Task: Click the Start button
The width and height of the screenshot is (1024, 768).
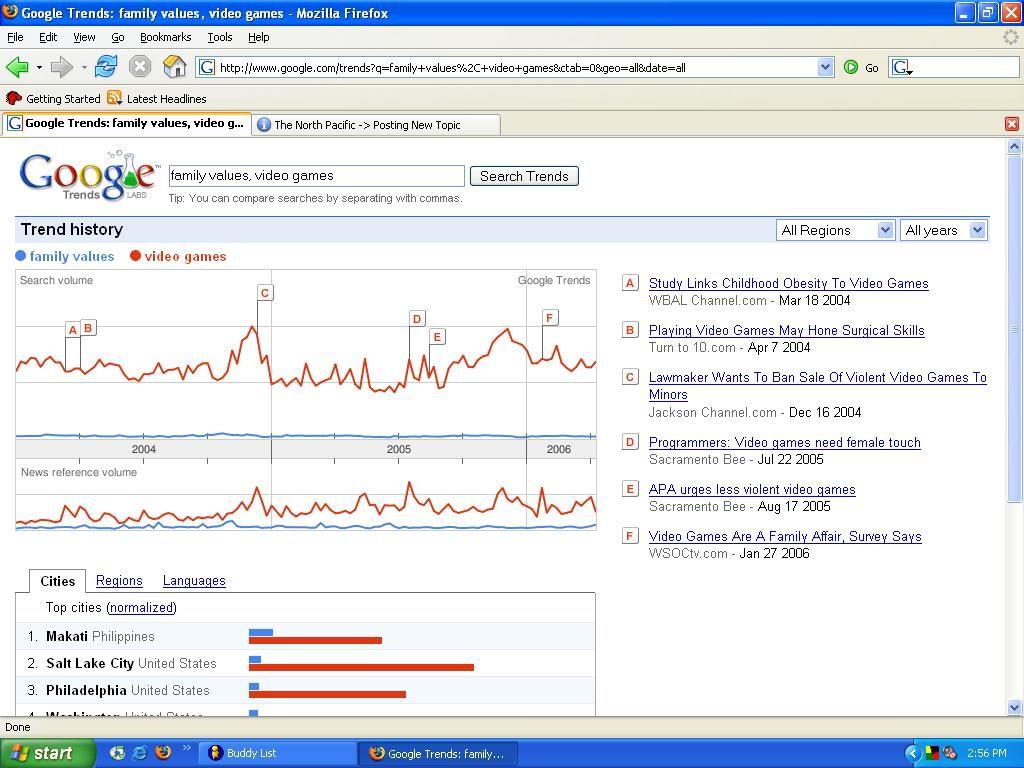Action: (x=47, y=753)
